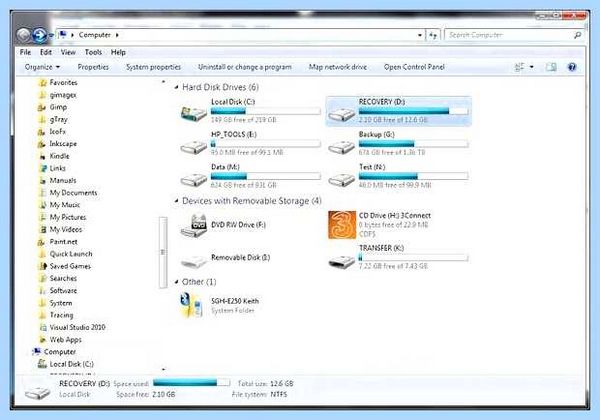This screenshot has height=420, width=600.
Task: Click the Backup (G:) usage bar
Action: [x=413, y=144]
